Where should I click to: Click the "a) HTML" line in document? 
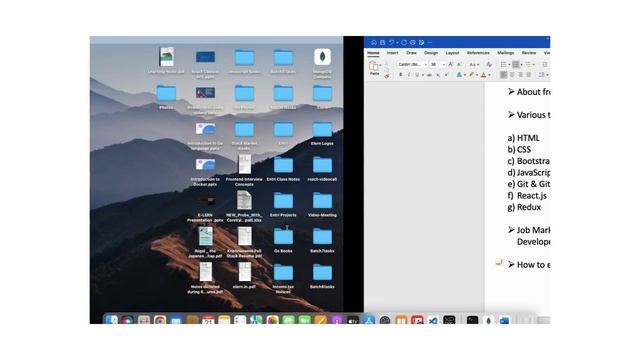523,138
